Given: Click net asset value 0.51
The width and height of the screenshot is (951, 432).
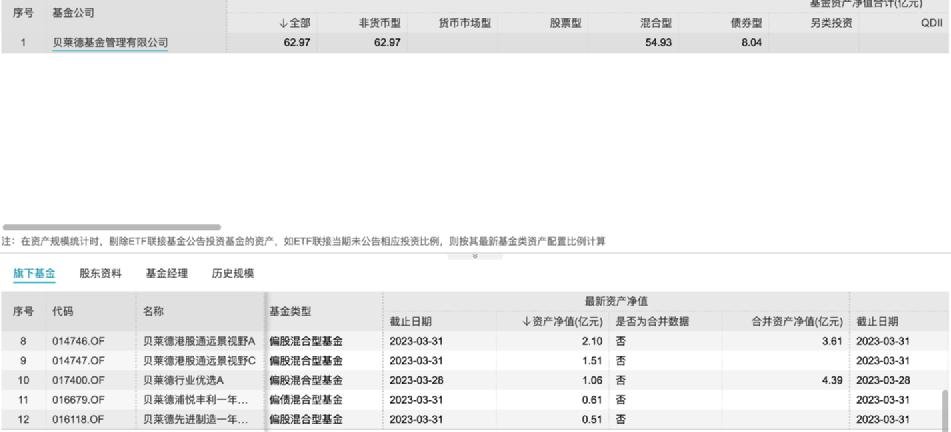Looking at the screenshot, I should 593,419.
